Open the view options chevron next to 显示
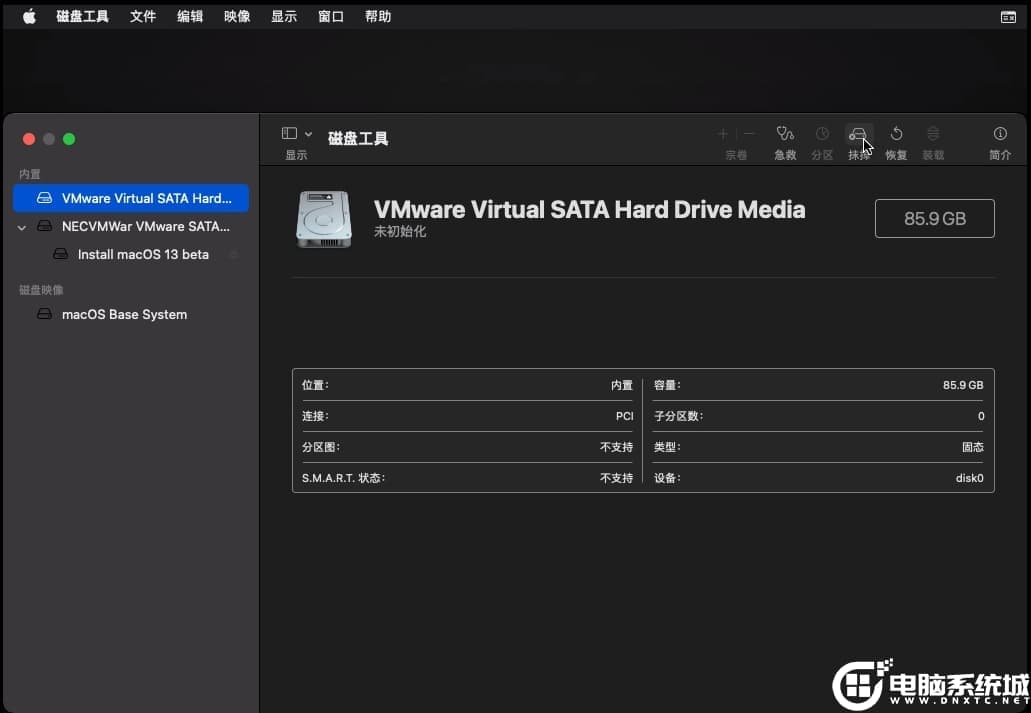Image resolution: width=1031 pixels, height=713 pixels. pyautogui.click(x=308, y=132)
